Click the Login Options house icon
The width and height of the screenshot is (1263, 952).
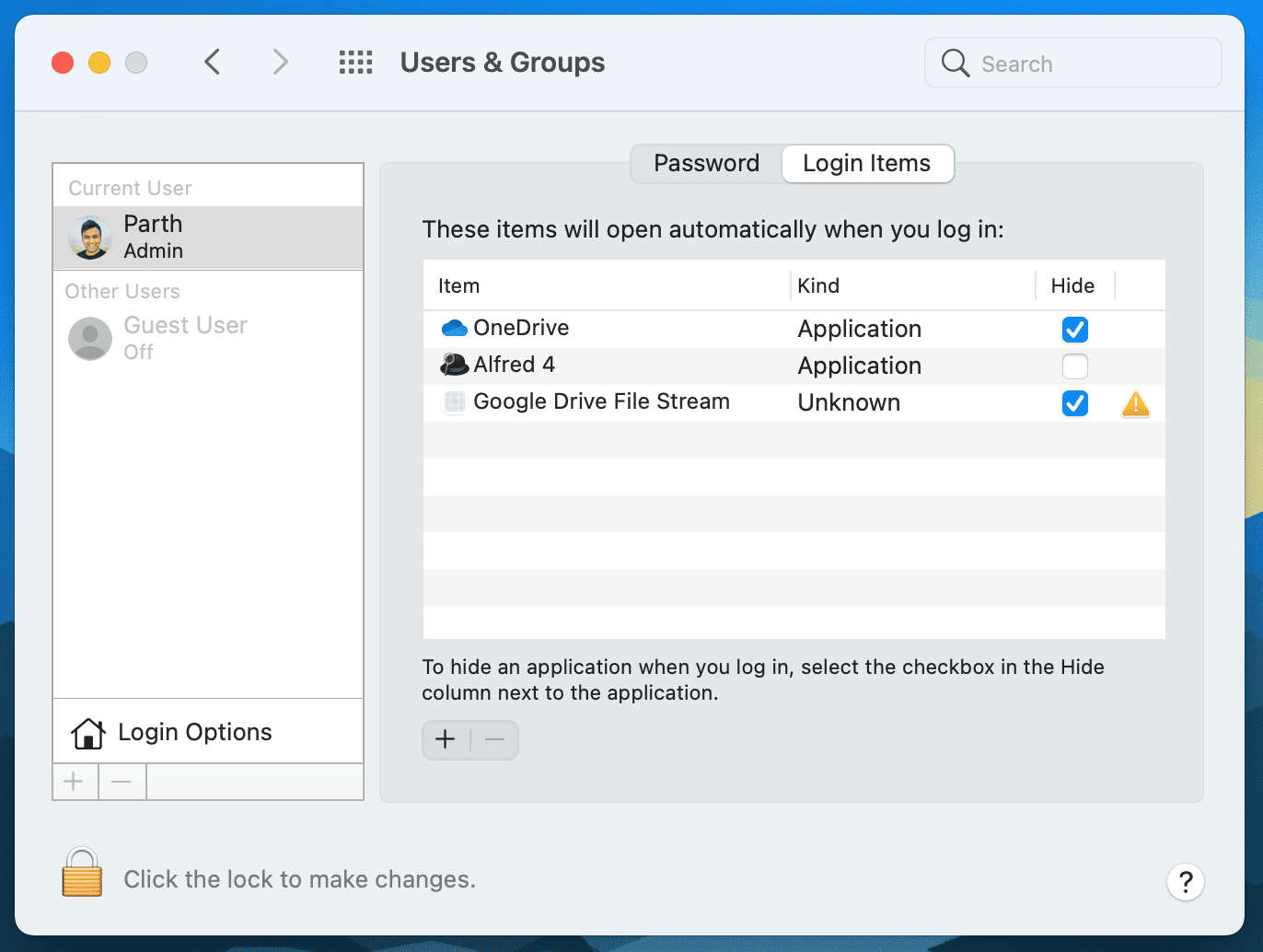88,733
